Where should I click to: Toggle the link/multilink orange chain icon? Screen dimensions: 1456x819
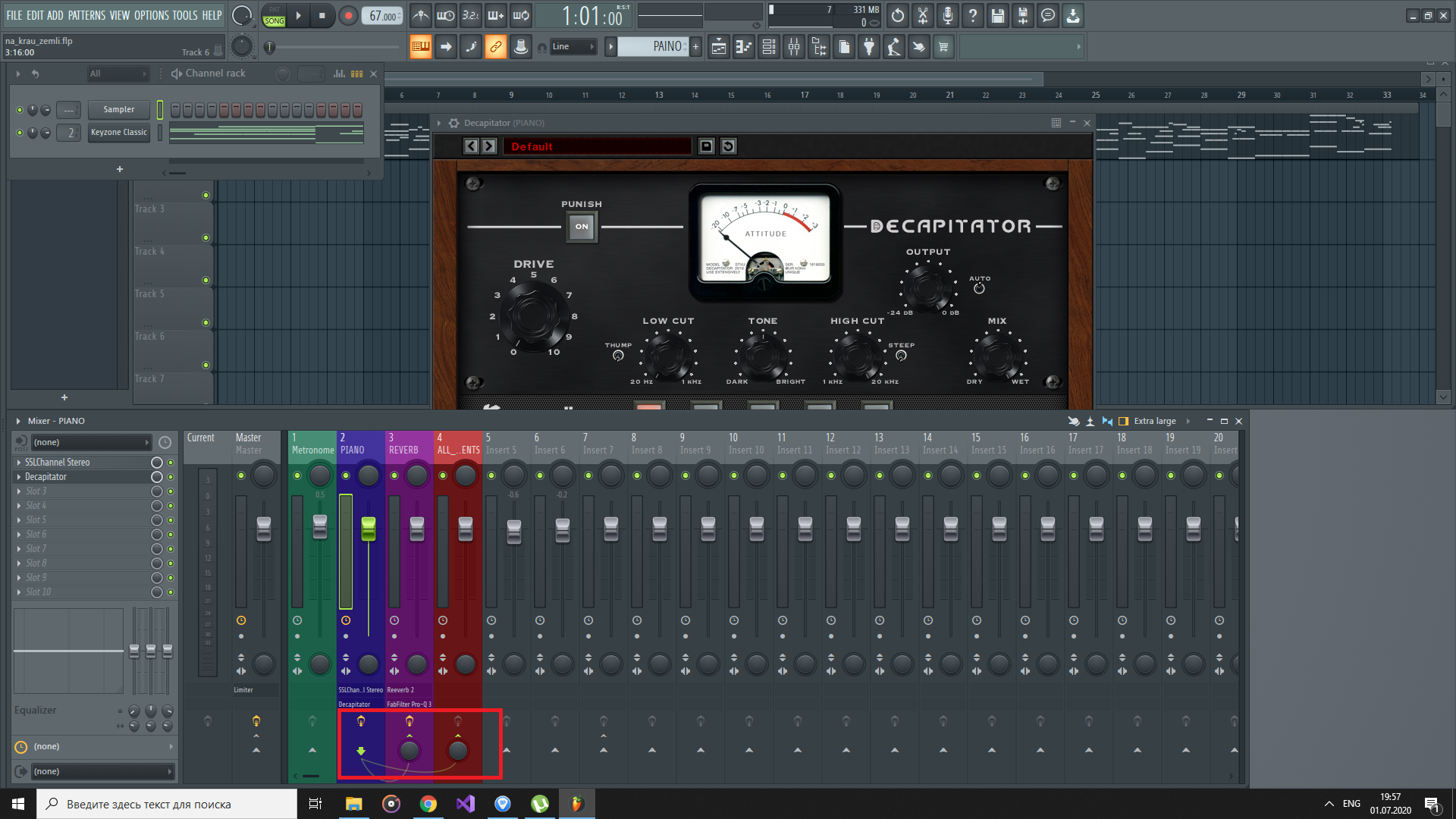(x=495, y=47)
